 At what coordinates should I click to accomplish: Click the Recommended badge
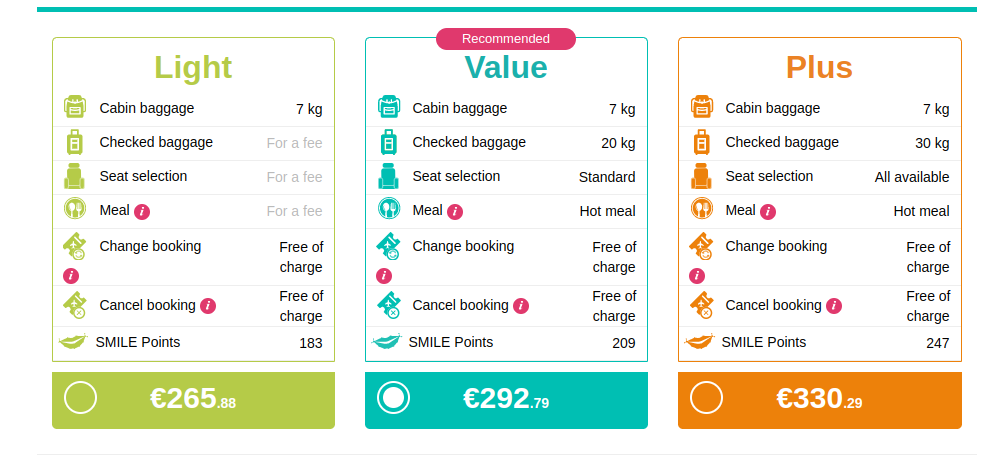click(506, 39)
